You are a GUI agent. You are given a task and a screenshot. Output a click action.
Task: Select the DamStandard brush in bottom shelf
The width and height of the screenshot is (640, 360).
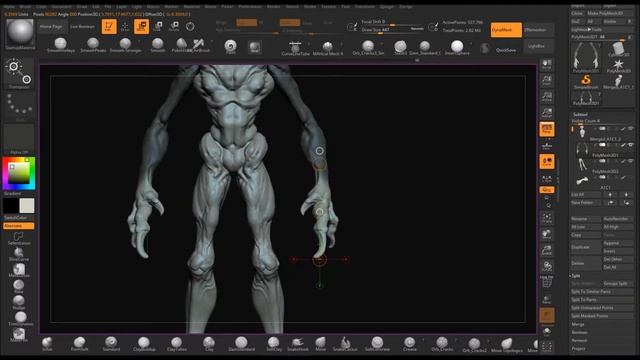(x=241, y=344)
